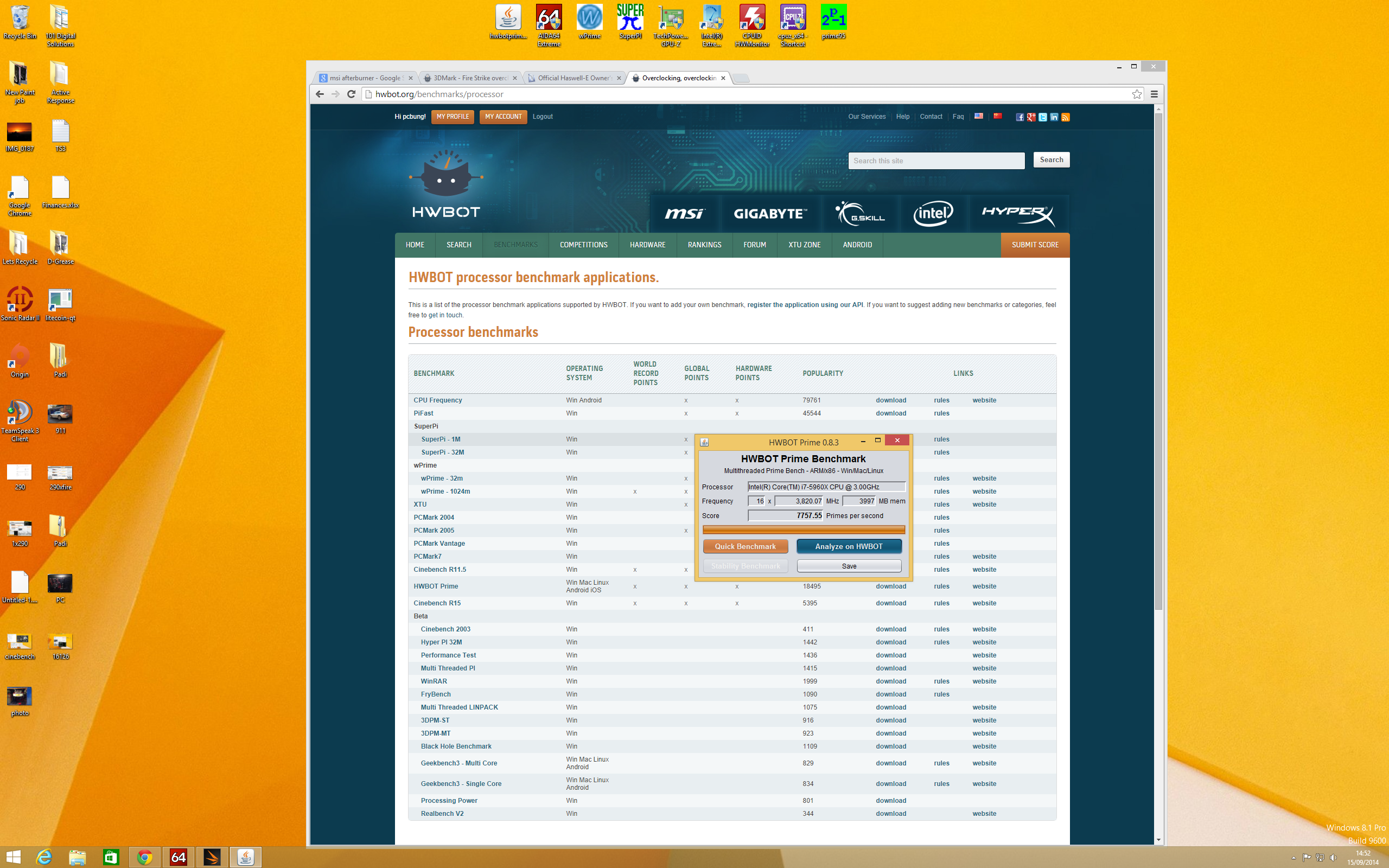Click Windows Start button on taskbar
The image size is (1389, 868).
tap(12, 857)
